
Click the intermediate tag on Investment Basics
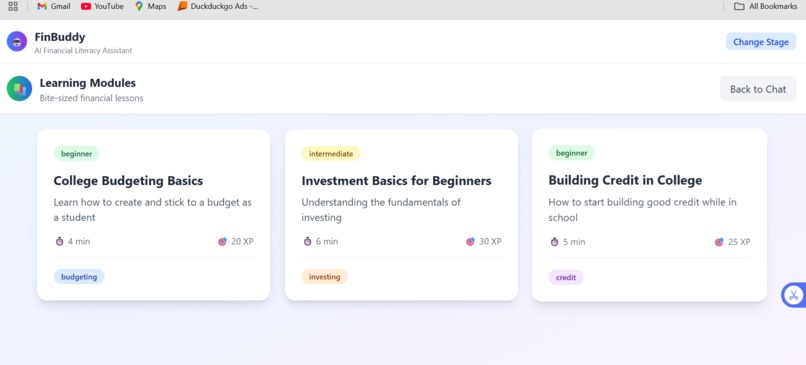331,153
